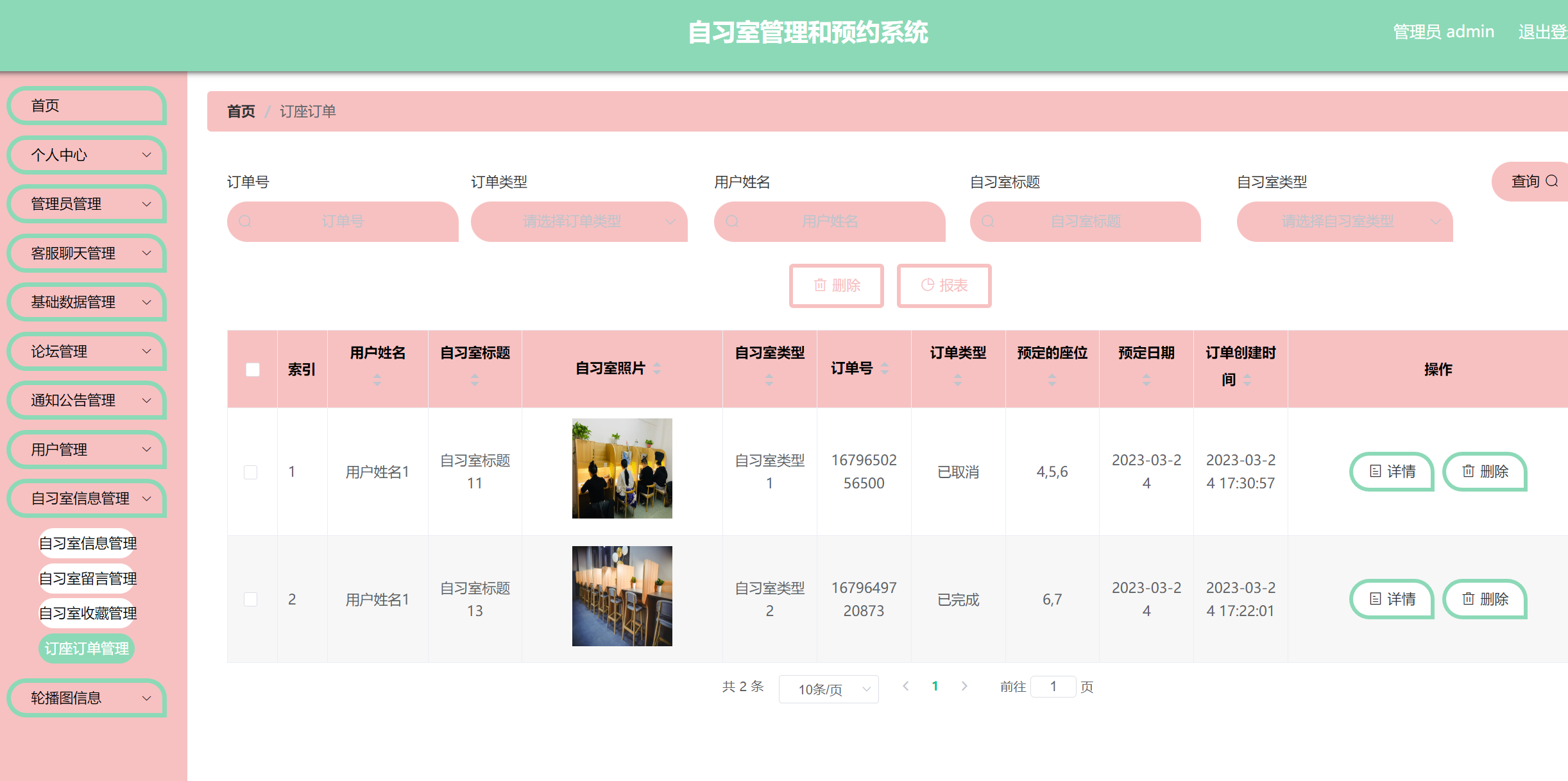Sort the table by 订单号 column
This screenshot has width=1568, height=781.
pos(885,369)
